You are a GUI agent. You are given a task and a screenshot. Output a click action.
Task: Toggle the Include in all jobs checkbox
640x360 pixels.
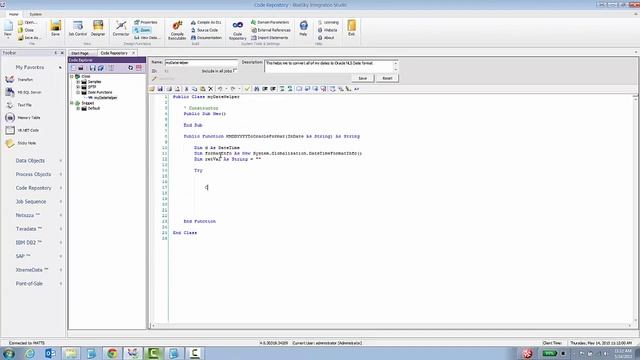[235, 71]
